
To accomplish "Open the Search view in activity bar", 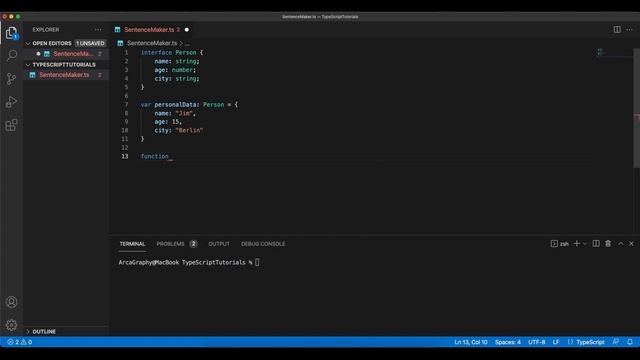I will 11,55.
